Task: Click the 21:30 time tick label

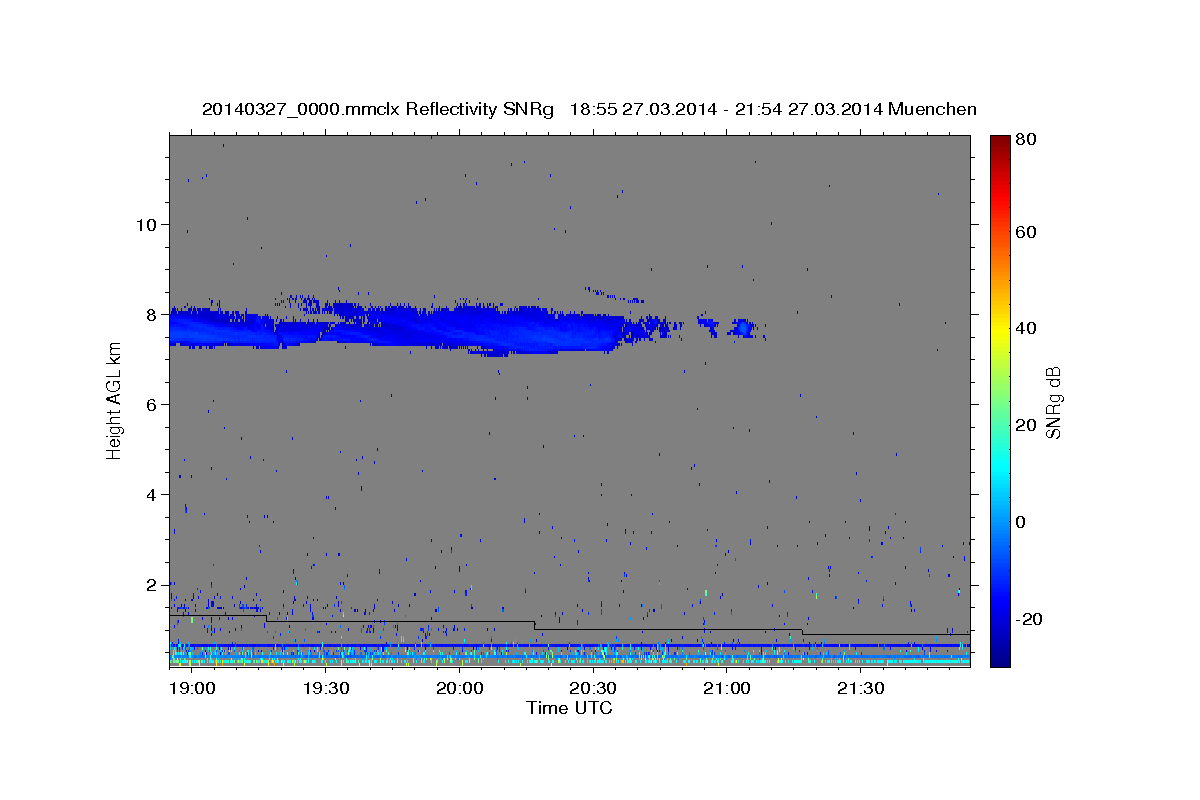Action: [x=860, y=689]
